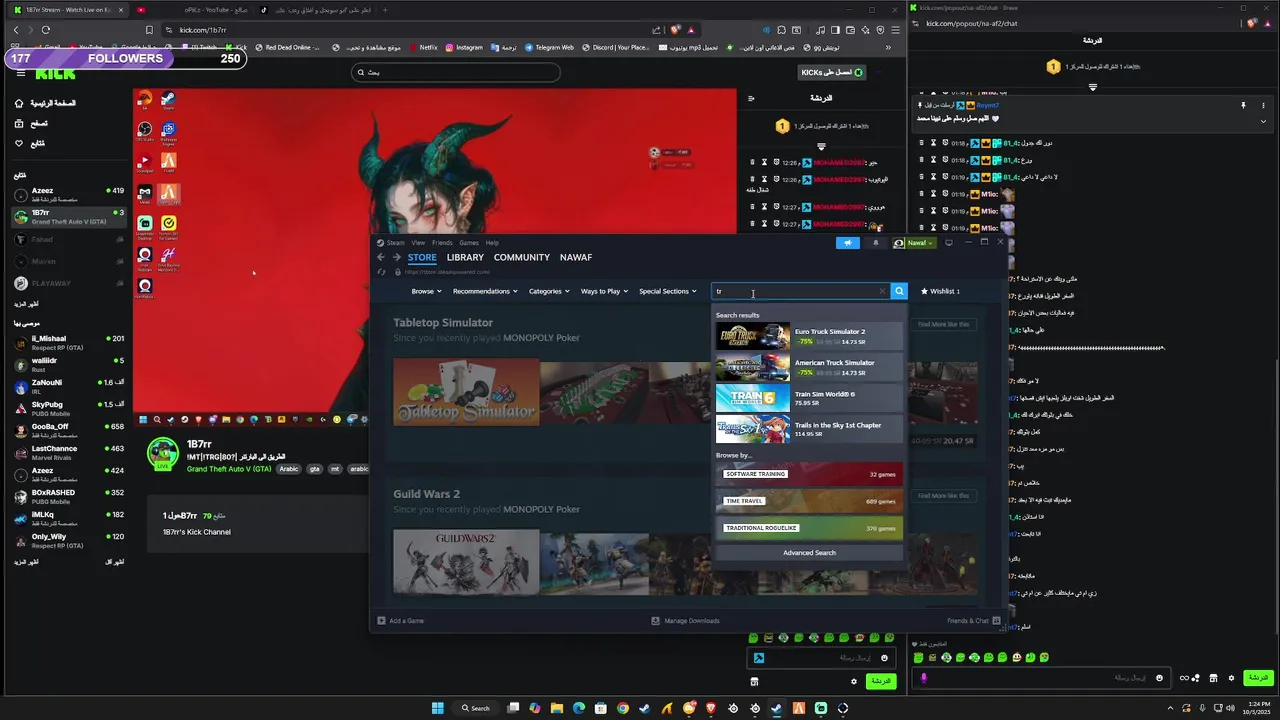Screen dimensions: 1280x720
Task: Open the NAWAF profile tab in Steam
Action: coord(576,257)
